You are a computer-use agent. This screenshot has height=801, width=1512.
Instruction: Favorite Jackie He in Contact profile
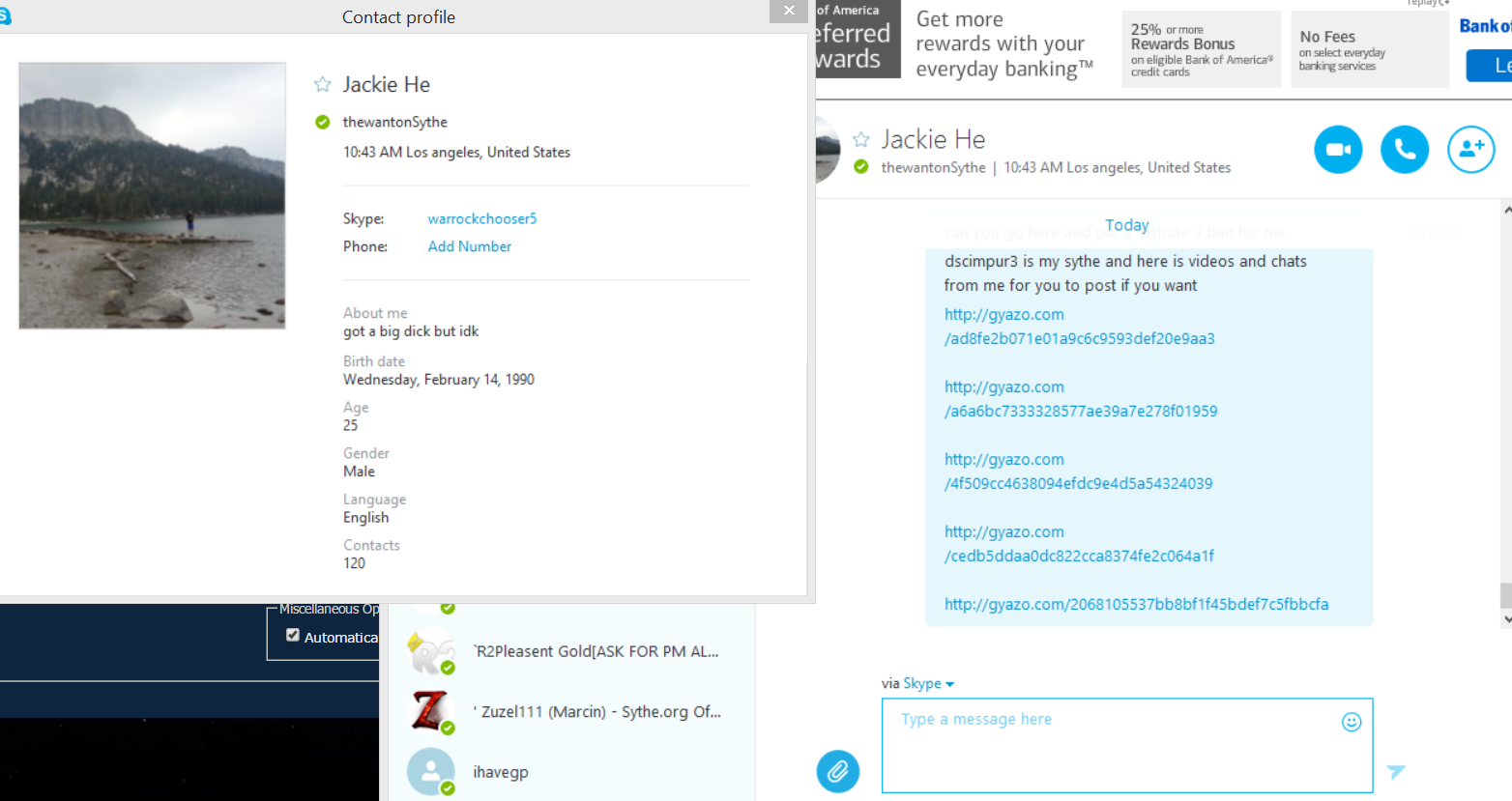pyautogui.click(x=323, y=85)
